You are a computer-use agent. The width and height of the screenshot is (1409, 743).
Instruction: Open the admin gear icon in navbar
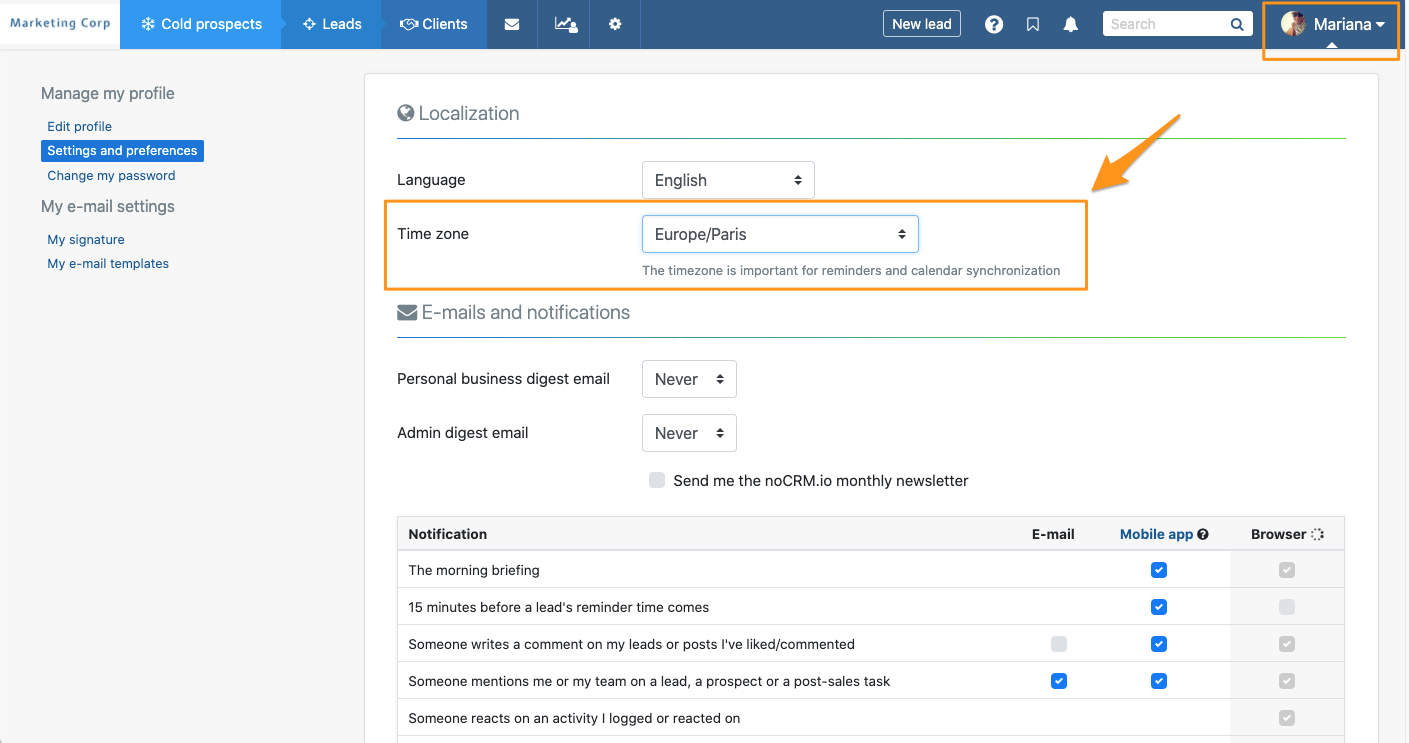(x=615, y=24)
